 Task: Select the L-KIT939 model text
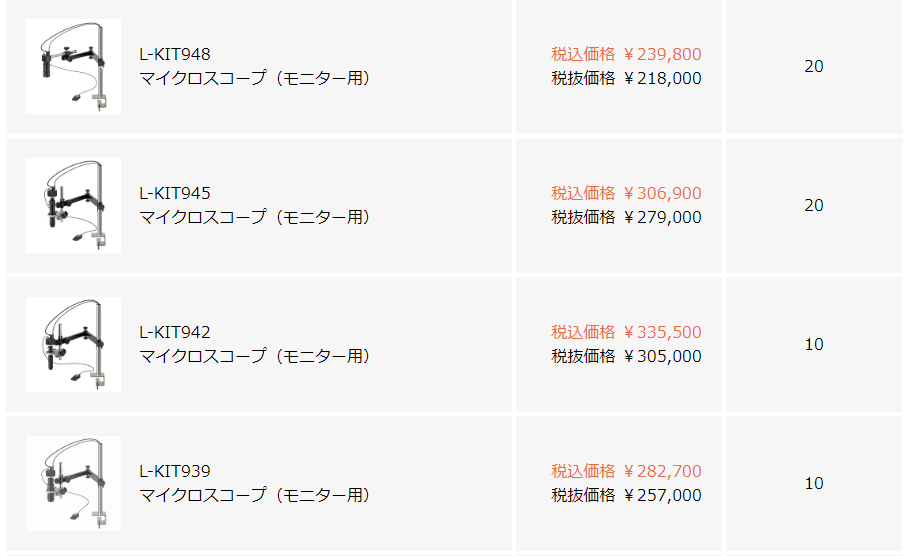[175, 471]
